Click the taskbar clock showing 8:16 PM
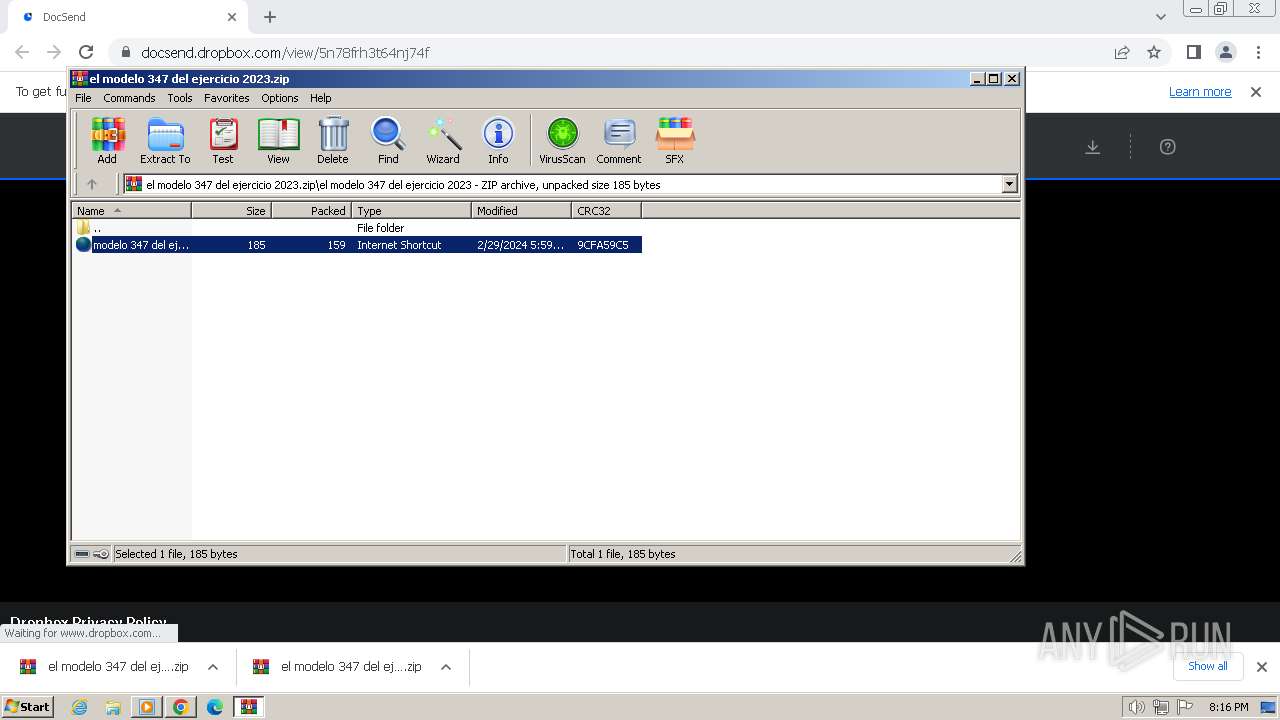This screenshot has height=720, width=1280. (x=1228, y=707)
